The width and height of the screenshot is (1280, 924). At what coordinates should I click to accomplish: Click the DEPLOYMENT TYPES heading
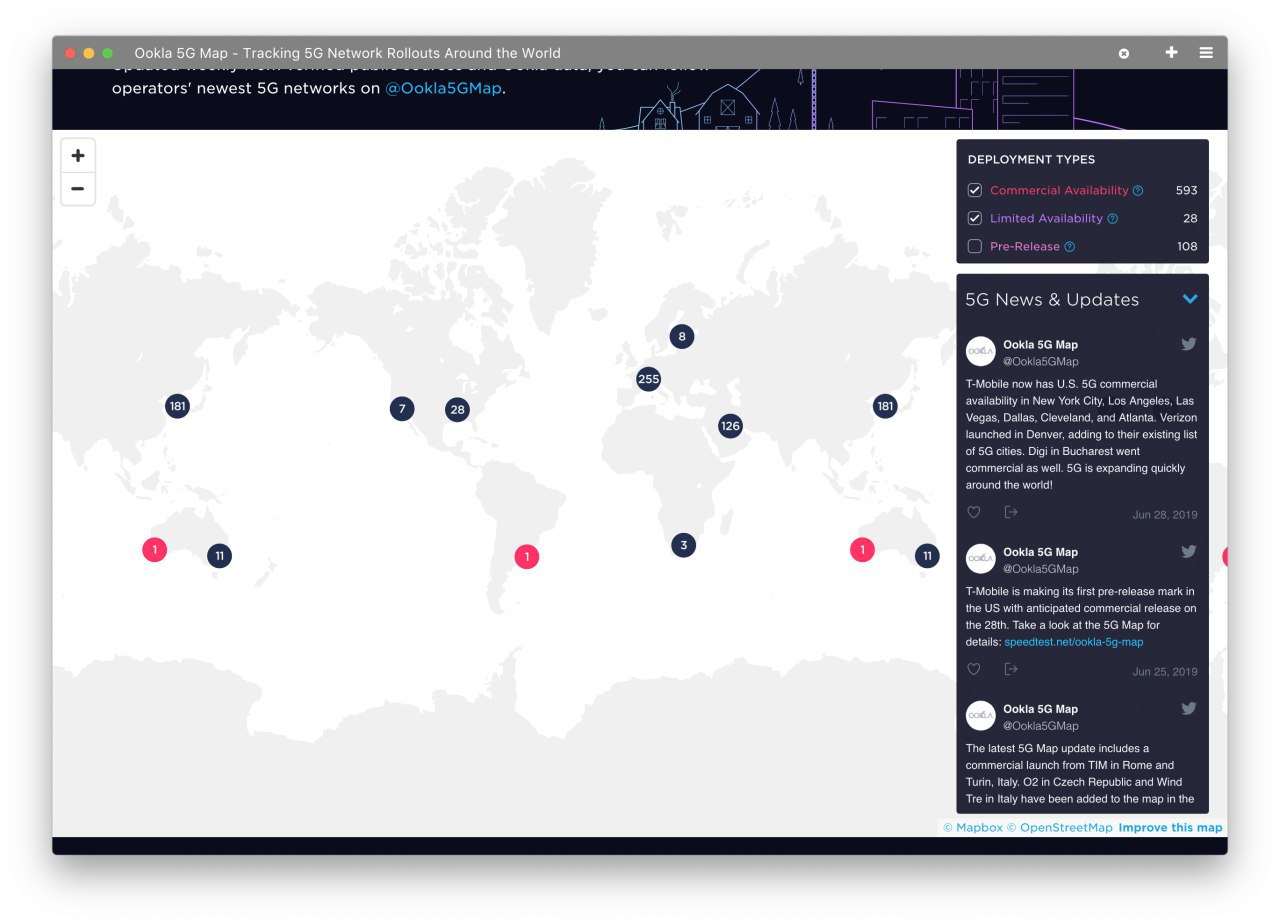pos(1031,160)
